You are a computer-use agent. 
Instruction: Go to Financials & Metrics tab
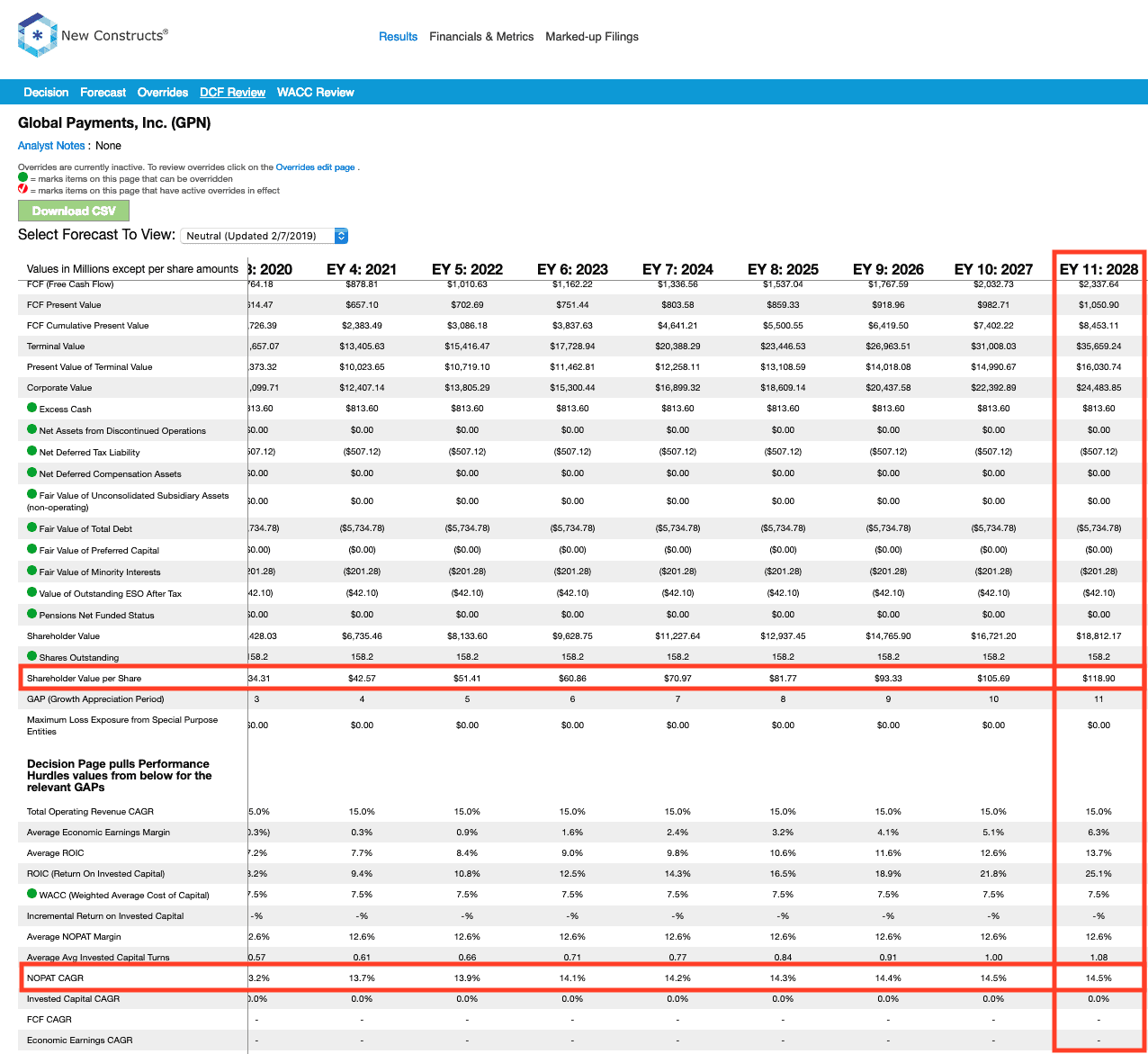tap(481, 37)
